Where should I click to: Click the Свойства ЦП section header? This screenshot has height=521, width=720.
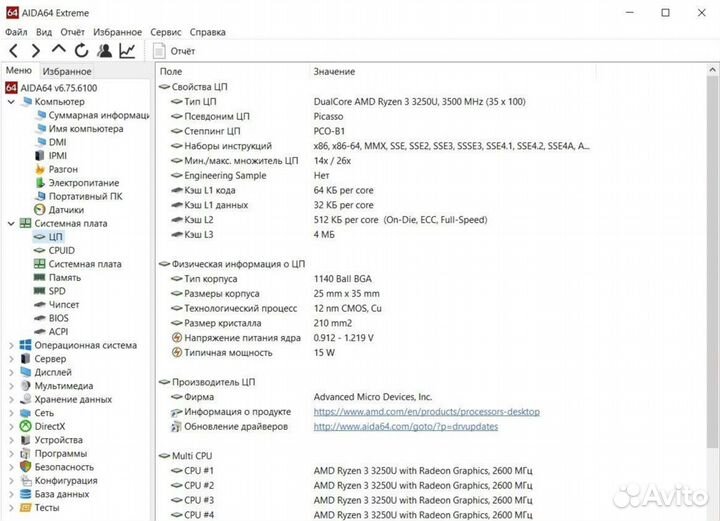(x=193, y=87)
